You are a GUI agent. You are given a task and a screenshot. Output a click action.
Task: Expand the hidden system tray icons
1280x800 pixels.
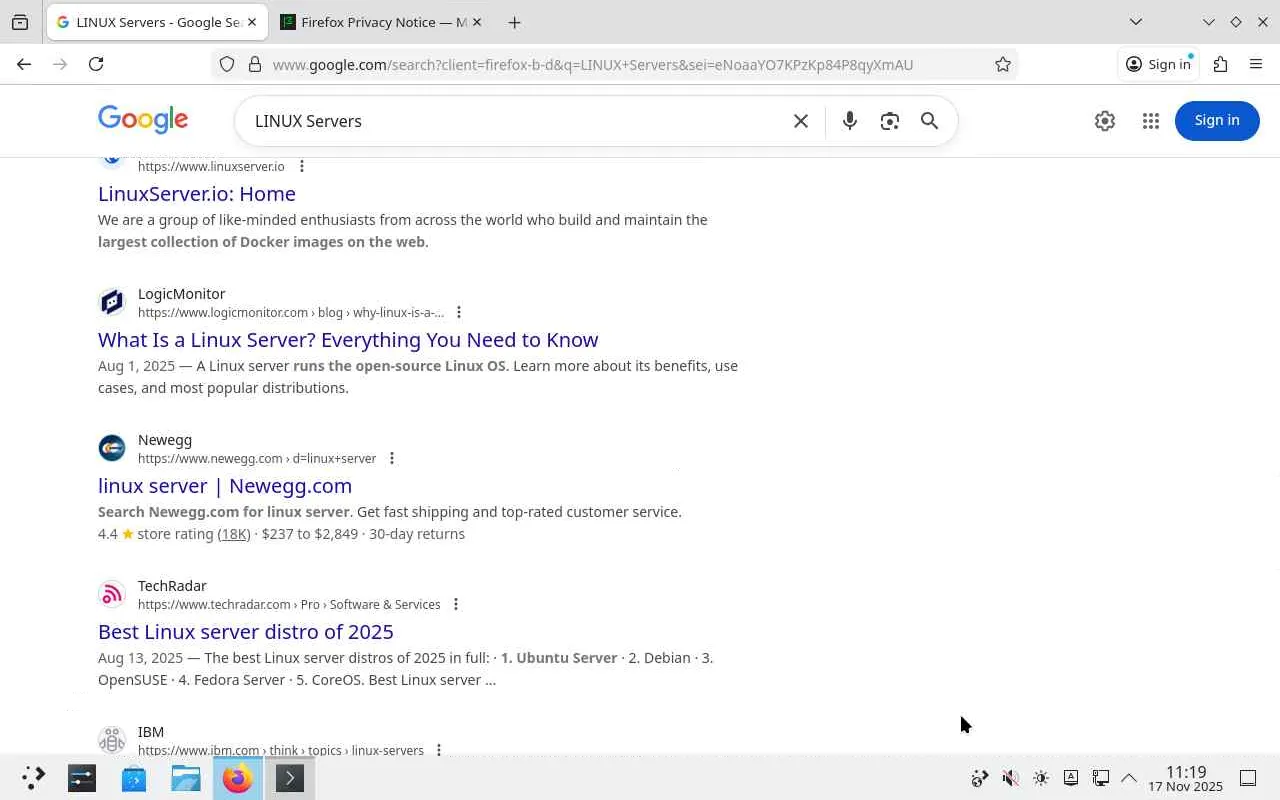point(1129,778)
